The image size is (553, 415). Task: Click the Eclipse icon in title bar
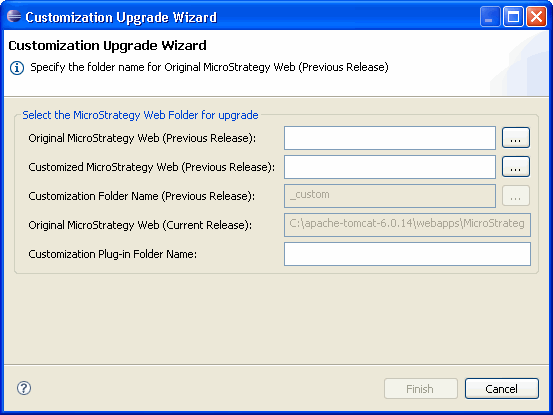[14, 16]
